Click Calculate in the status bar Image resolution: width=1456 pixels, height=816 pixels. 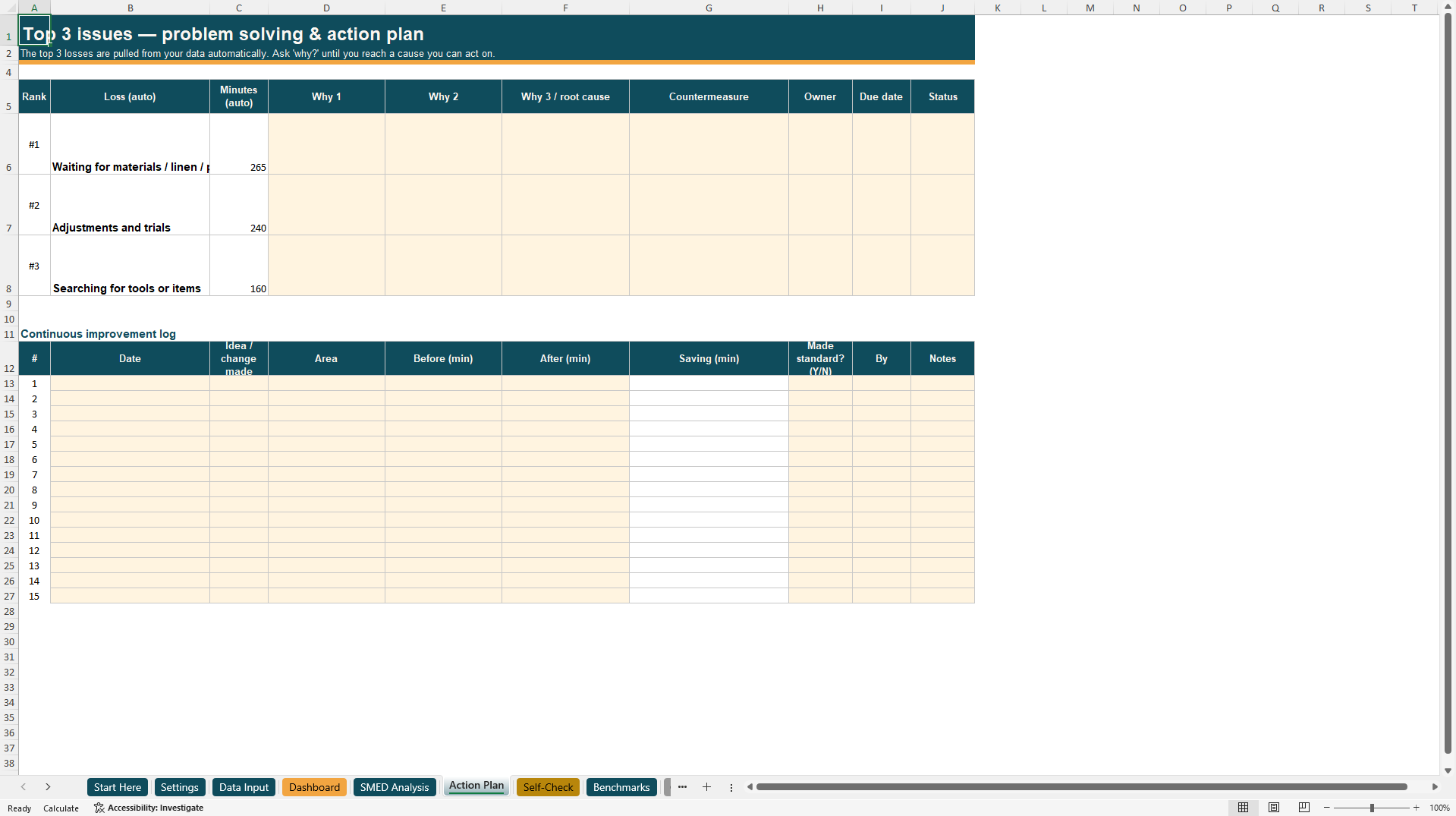click(61, 808)
